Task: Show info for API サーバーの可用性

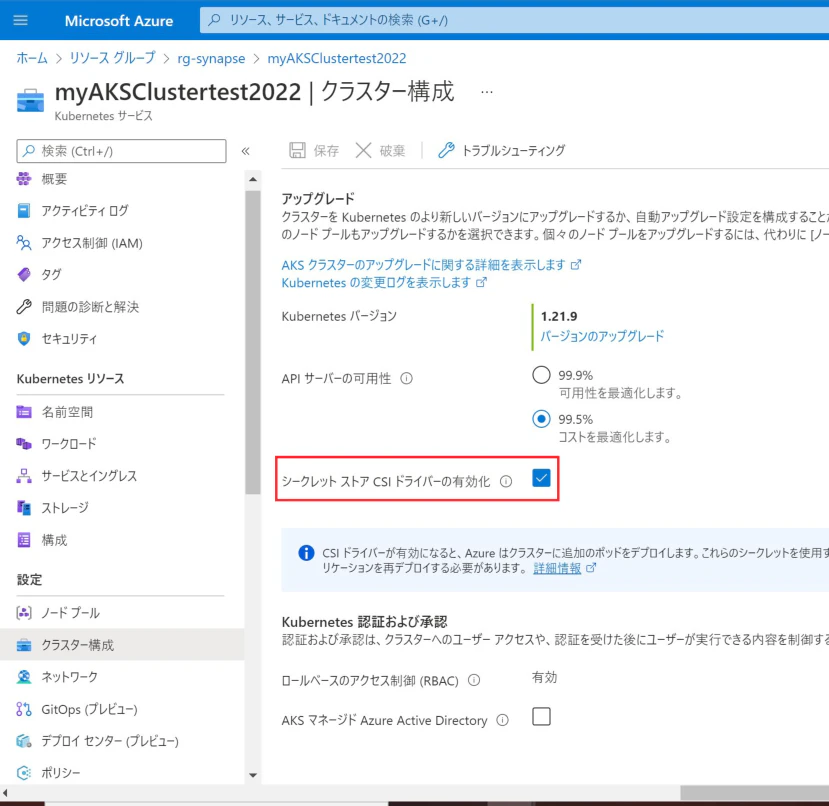Action: coord(406,379)
